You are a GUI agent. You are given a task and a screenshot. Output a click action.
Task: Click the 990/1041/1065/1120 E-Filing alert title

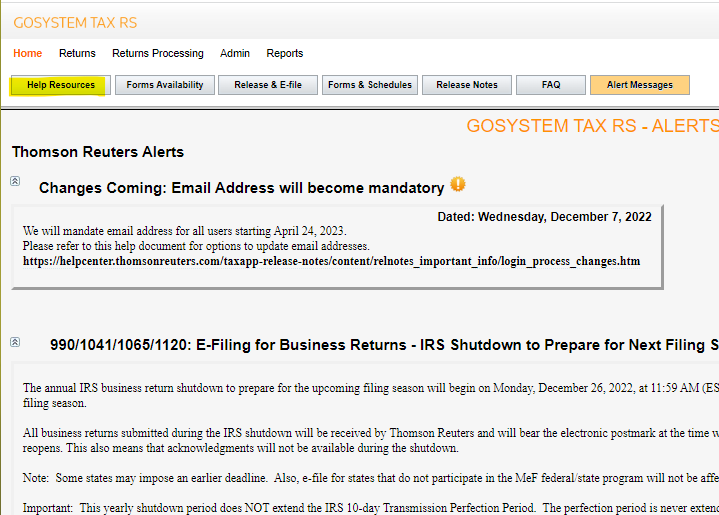[x=384, y=345]
